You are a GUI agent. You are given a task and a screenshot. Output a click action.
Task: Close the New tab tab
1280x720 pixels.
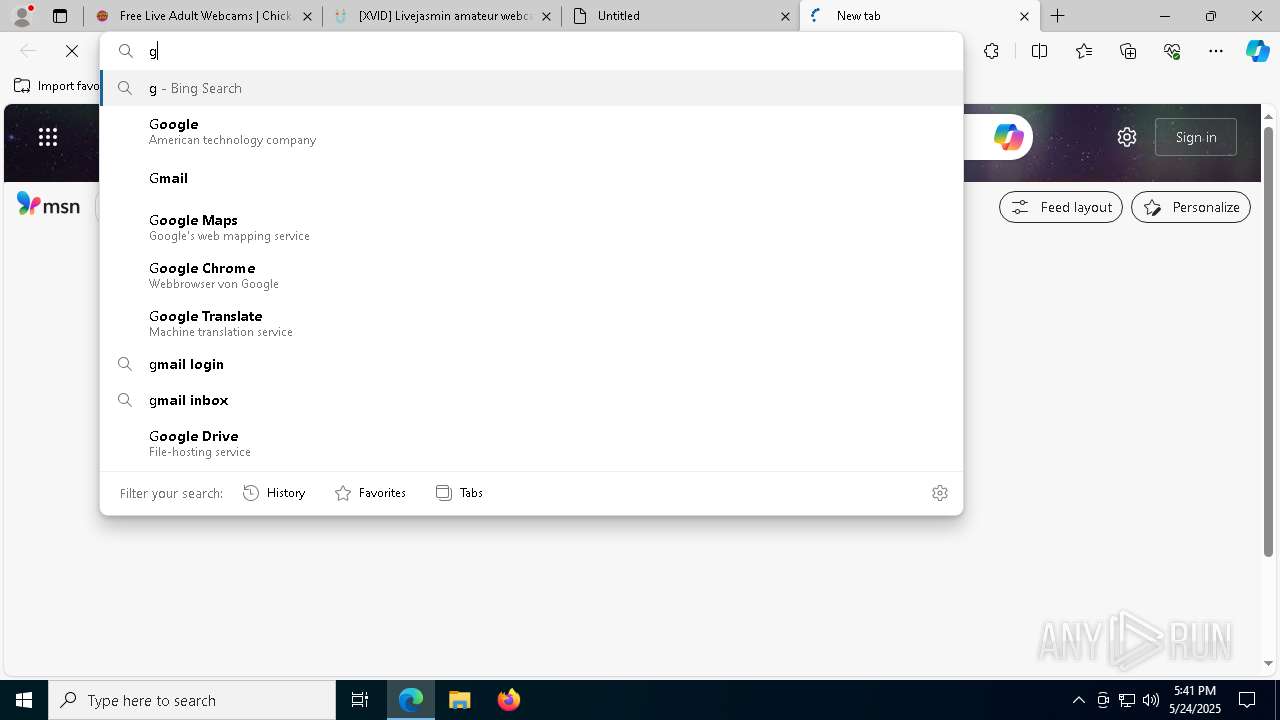(1024, 16)
